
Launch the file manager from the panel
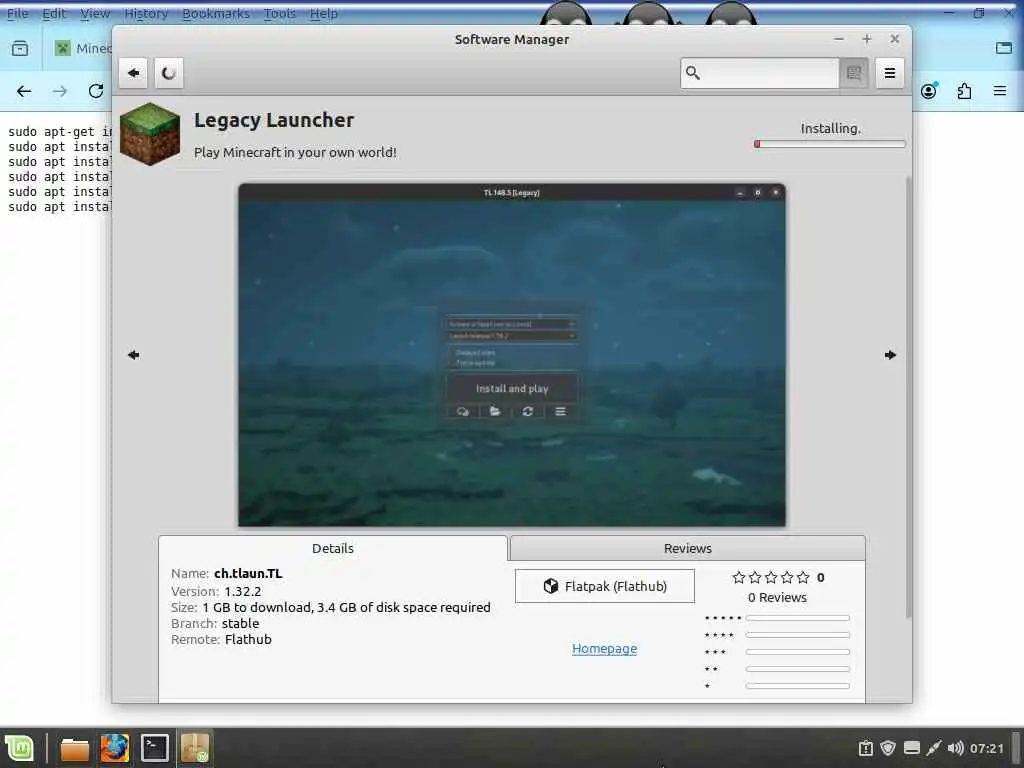pyautogui.click(x=74, y=748)
